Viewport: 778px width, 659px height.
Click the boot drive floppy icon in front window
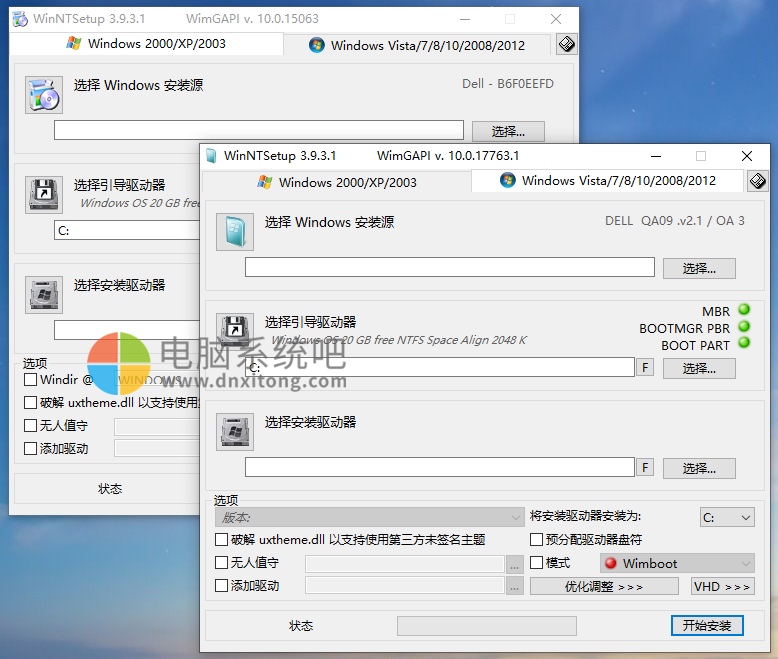point(235,331)
